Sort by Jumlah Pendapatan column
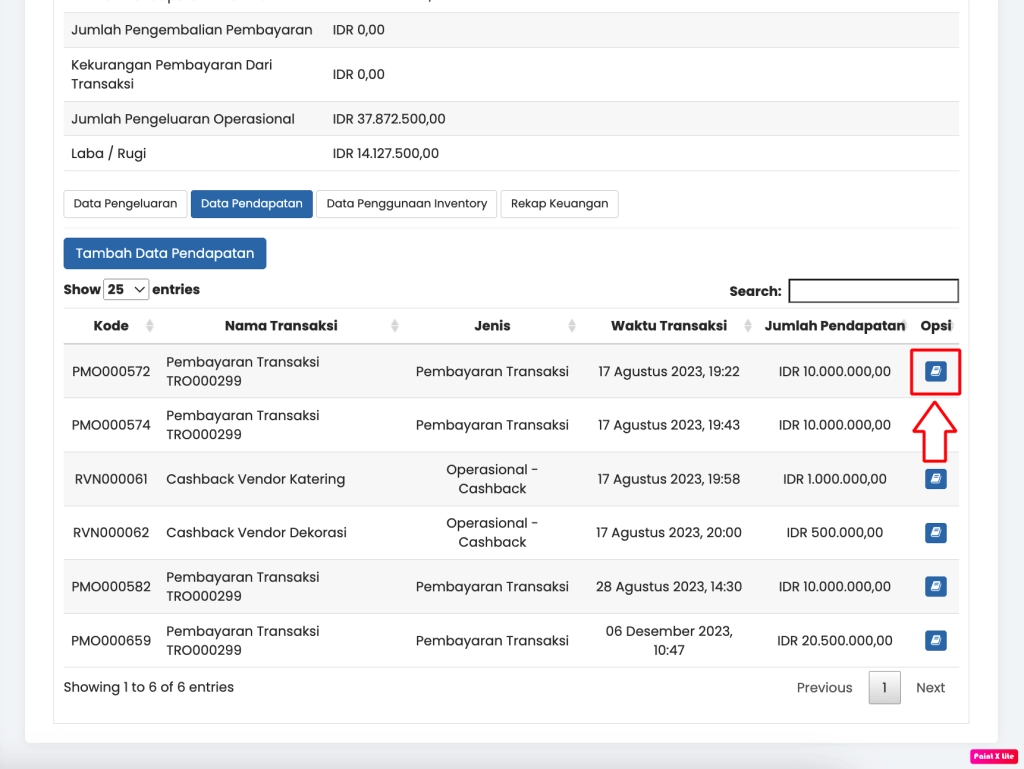 [834, 326]
